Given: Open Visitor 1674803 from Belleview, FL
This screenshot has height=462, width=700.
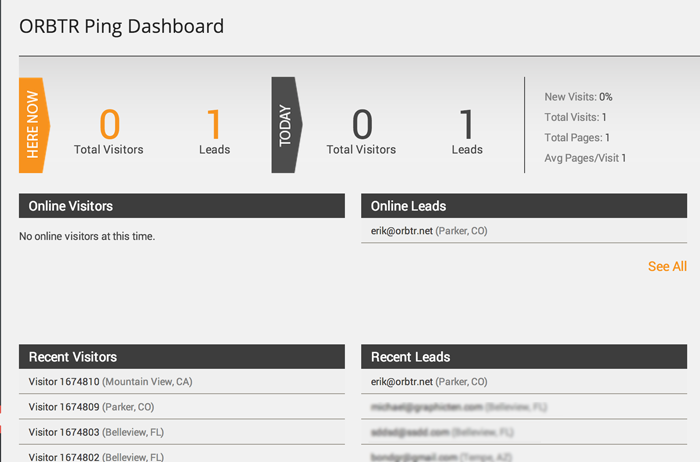Looking at the screenshot, I should click(x=182, y=432).
